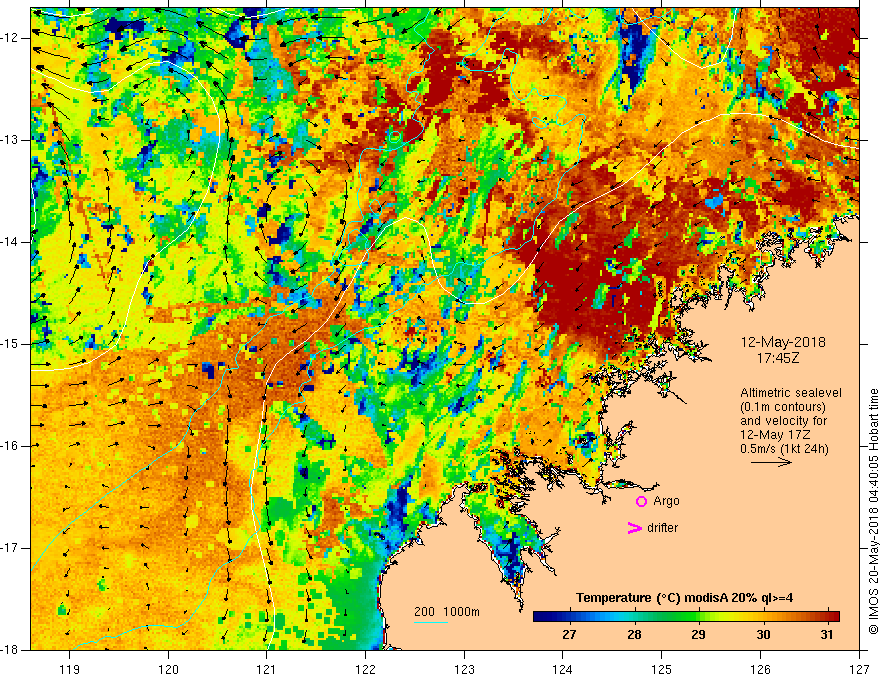Click the latitude axis label -16
This screenshot has height=680, width=880.
pos(11,446)
